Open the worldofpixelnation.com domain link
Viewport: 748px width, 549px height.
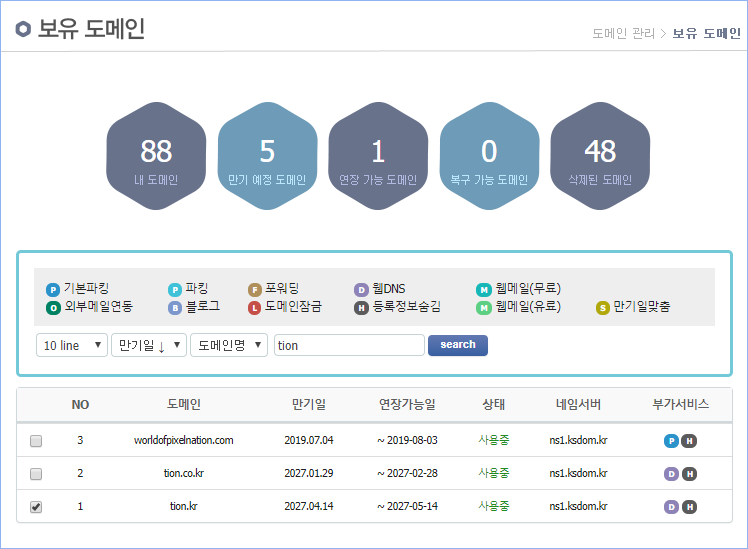pos(184,440)
